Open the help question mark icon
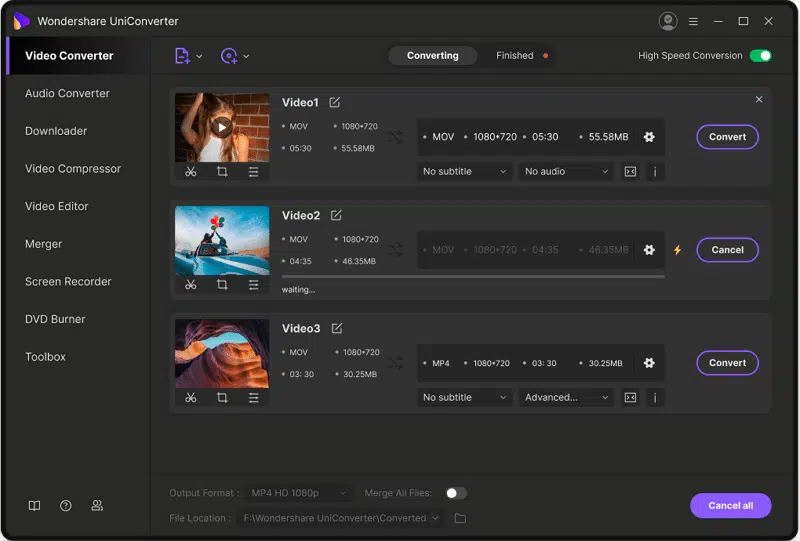Screen dimensions: 800x541 tap(66, 505)
